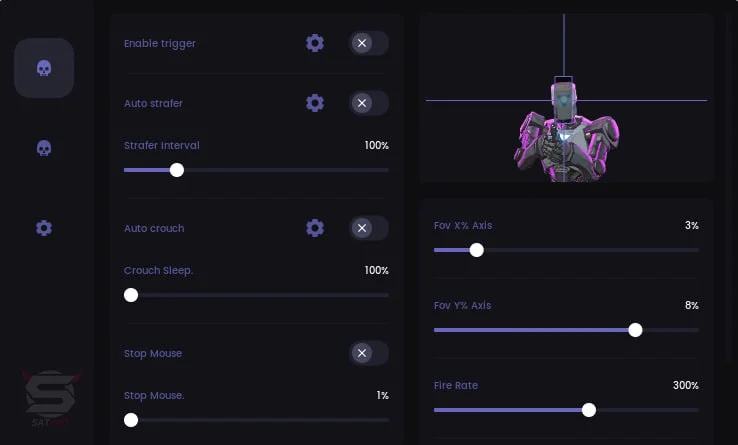Screen dimensions: 738x445
Task: Open Enable trigger gear settings
Action: click(x=315, y=43)
